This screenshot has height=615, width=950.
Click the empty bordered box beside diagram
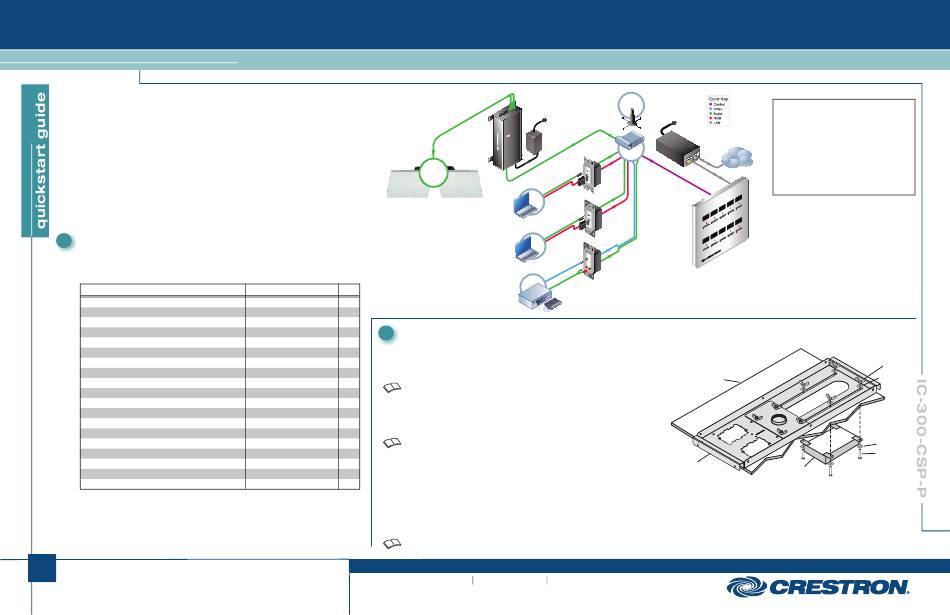(843, 146)
